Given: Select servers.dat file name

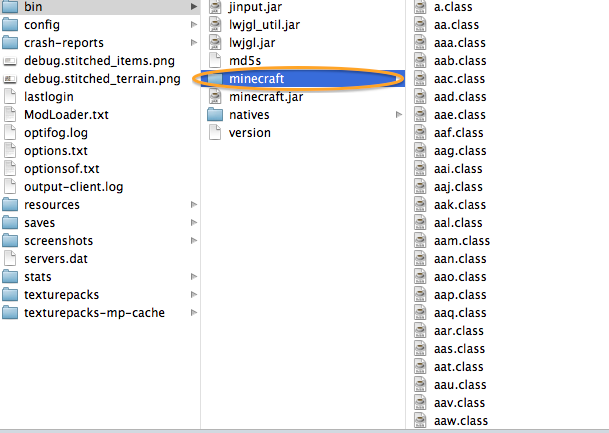Looking at the screenshot, I should [x=56, y=259].
